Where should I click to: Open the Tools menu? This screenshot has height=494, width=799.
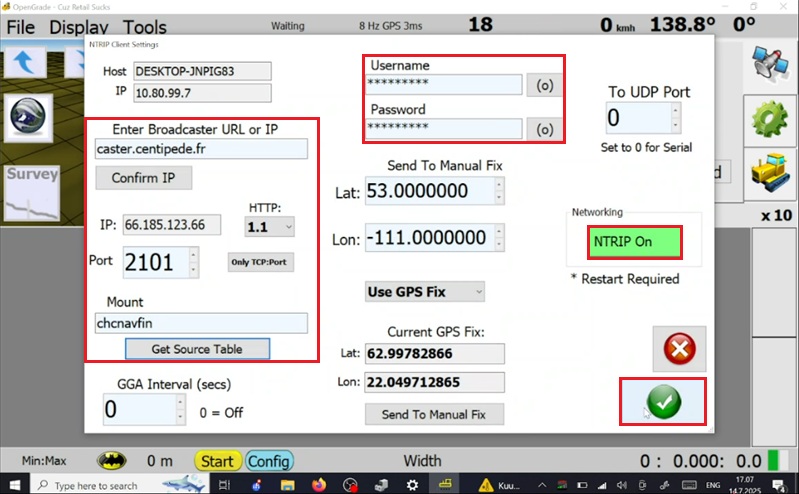point(145,26)
